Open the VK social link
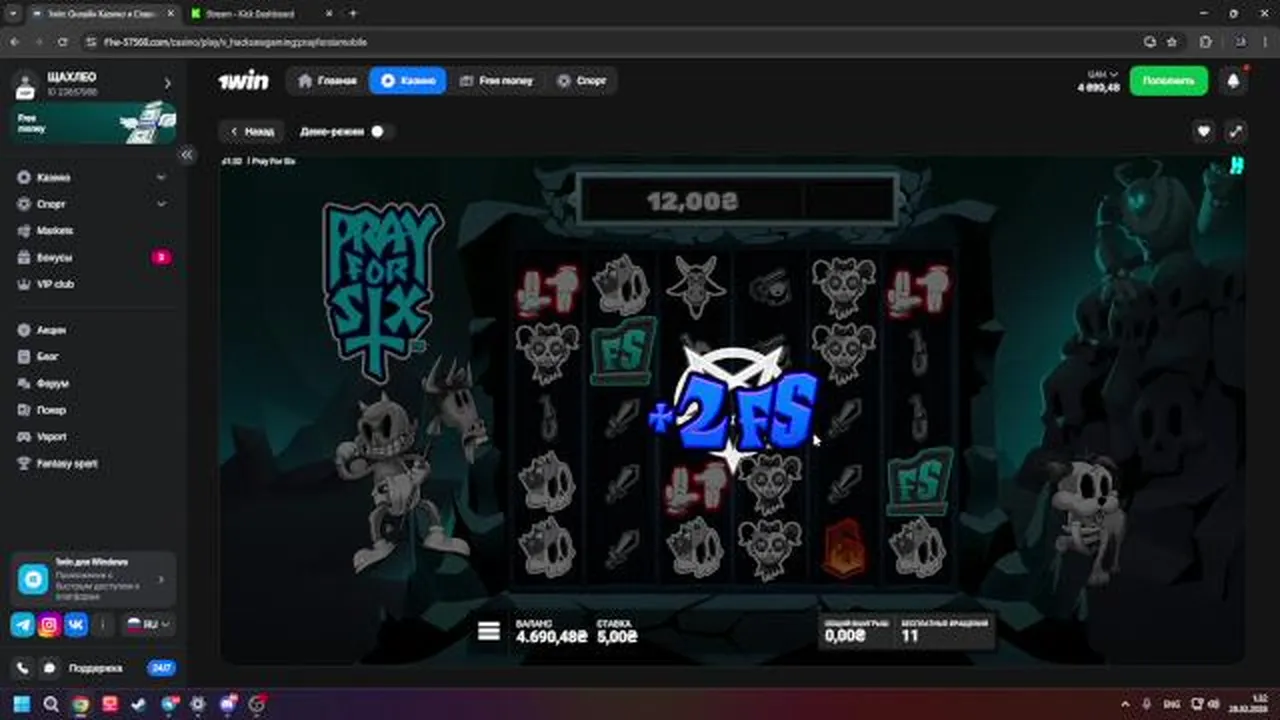The width and height of the screenshot is (1280, 720). coord(76,625)
